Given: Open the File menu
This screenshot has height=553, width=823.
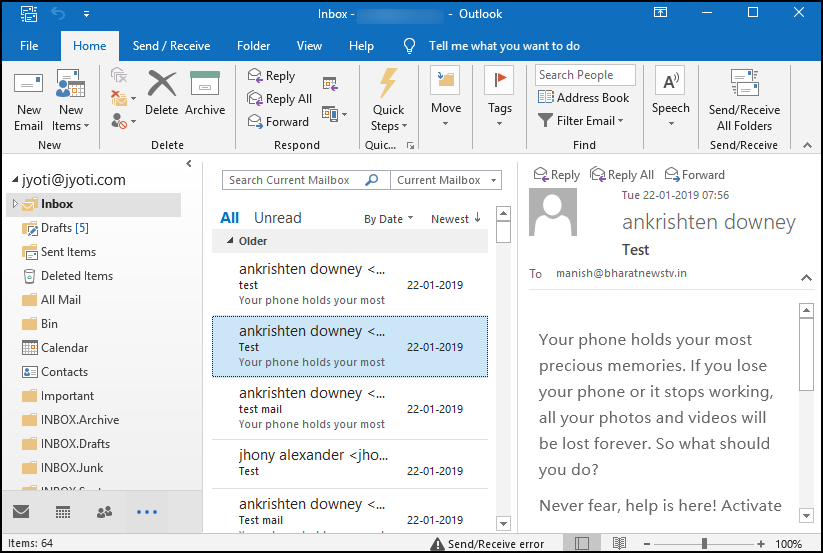Looking at the screenshot, I should pos(29,46).
